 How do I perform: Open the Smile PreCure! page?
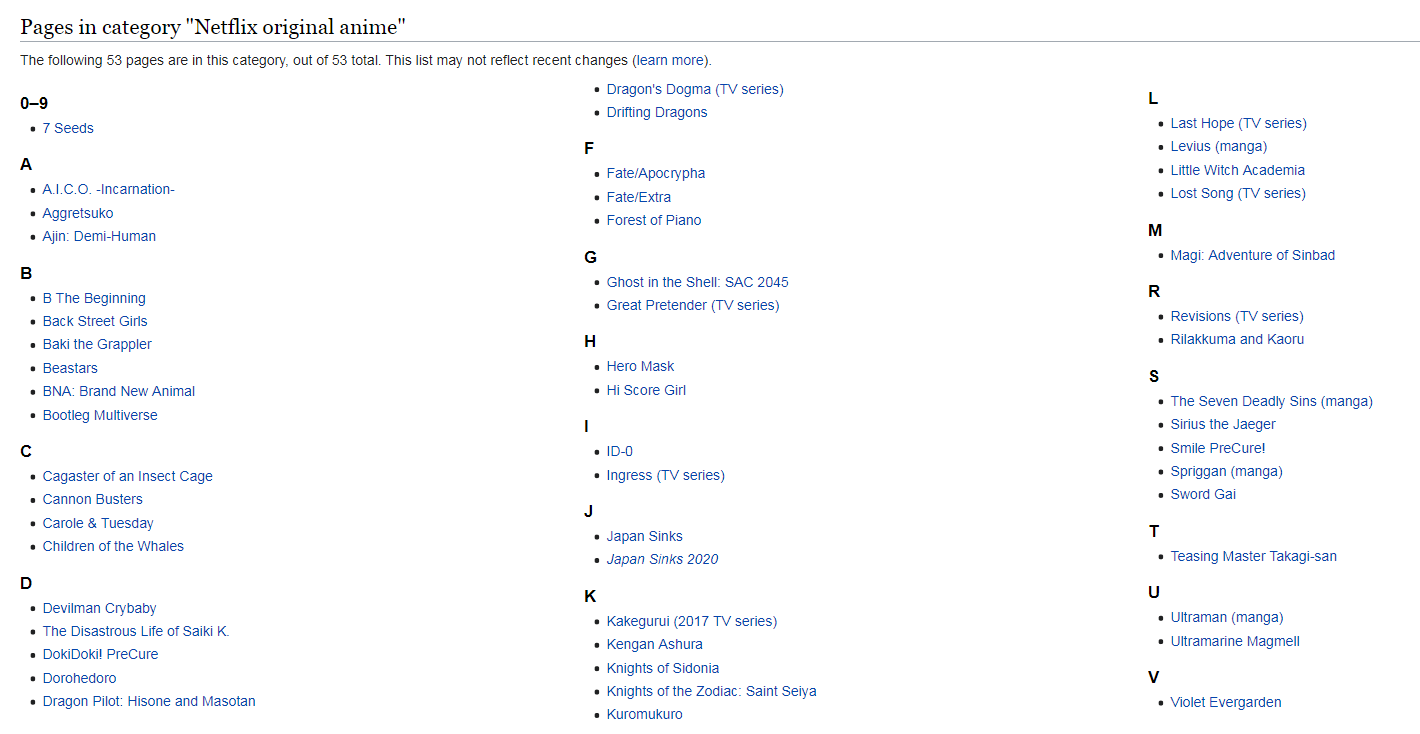[x=1218, y=448]
